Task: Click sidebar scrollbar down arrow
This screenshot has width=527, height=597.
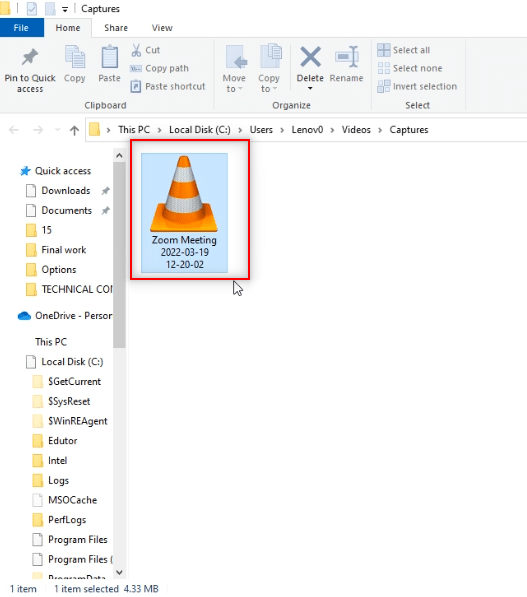Action: 119,572
